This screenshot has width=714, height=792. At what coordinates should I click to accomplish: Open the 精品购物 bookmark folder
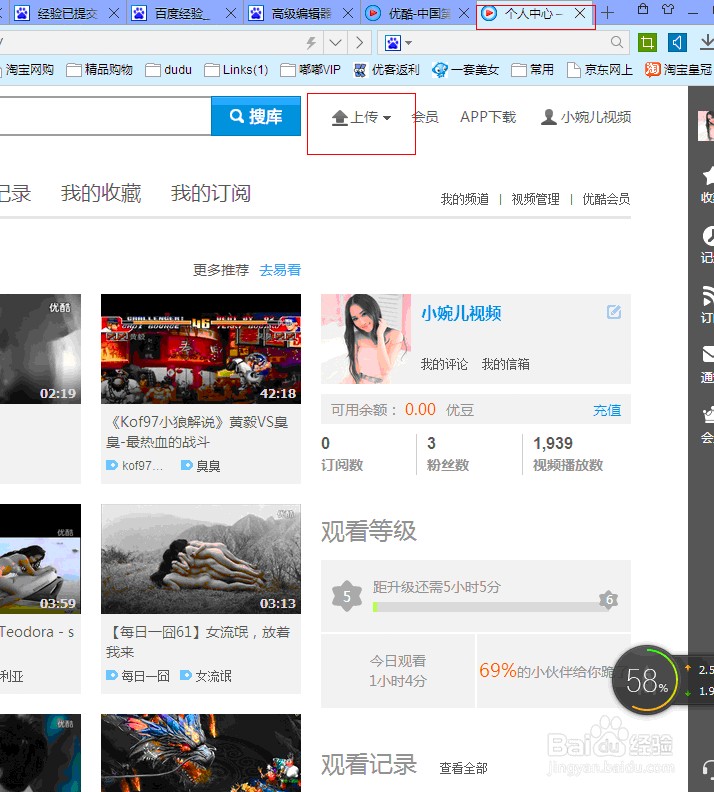pyautogui.click(x=99, y=70)
